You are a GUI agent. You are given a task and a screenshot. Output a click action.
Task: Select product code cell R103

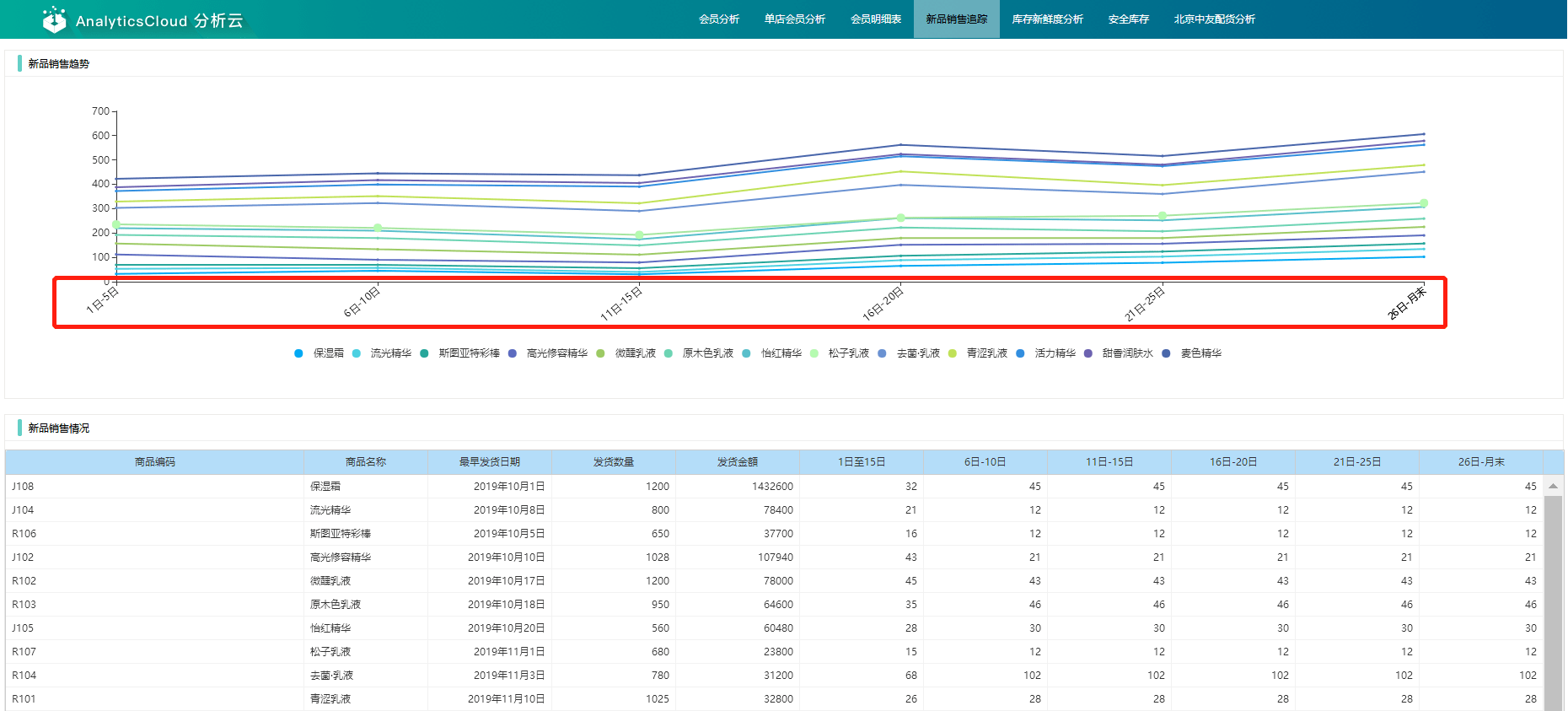click(155, 605)
